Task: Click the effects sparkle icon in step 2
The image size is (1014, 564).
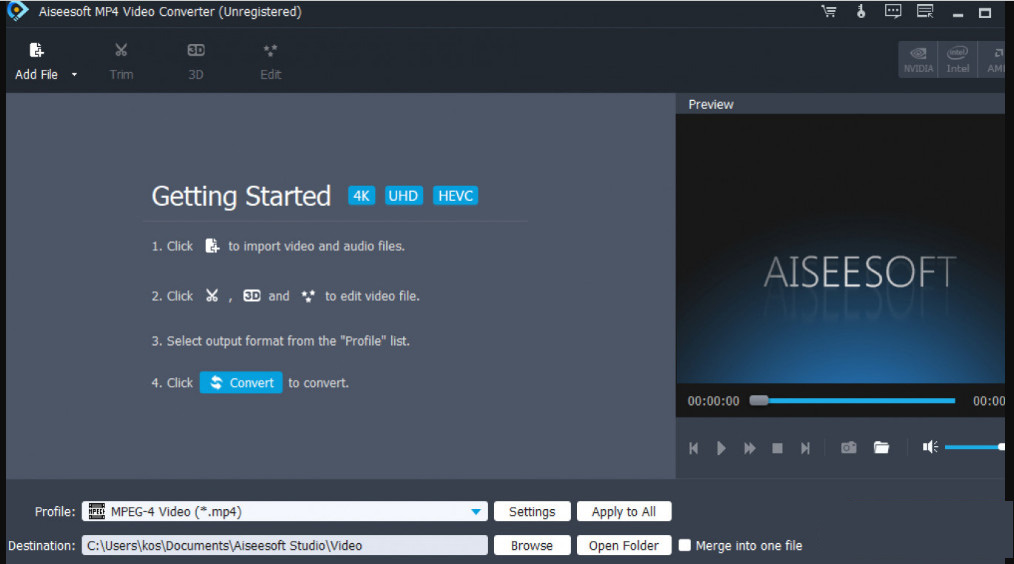Action: point(308,296)
